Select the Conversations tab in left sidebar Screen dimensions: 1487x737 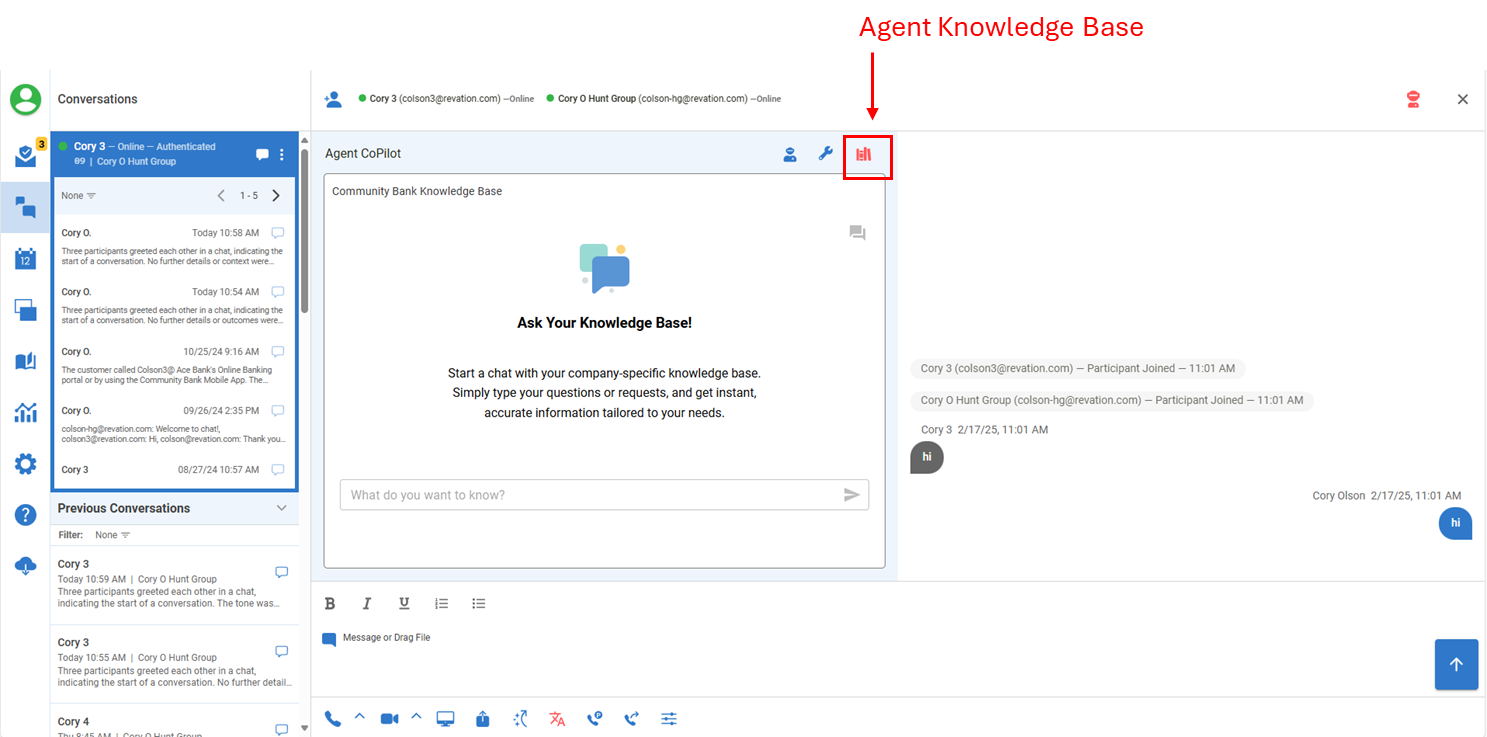tap(25, 207)
